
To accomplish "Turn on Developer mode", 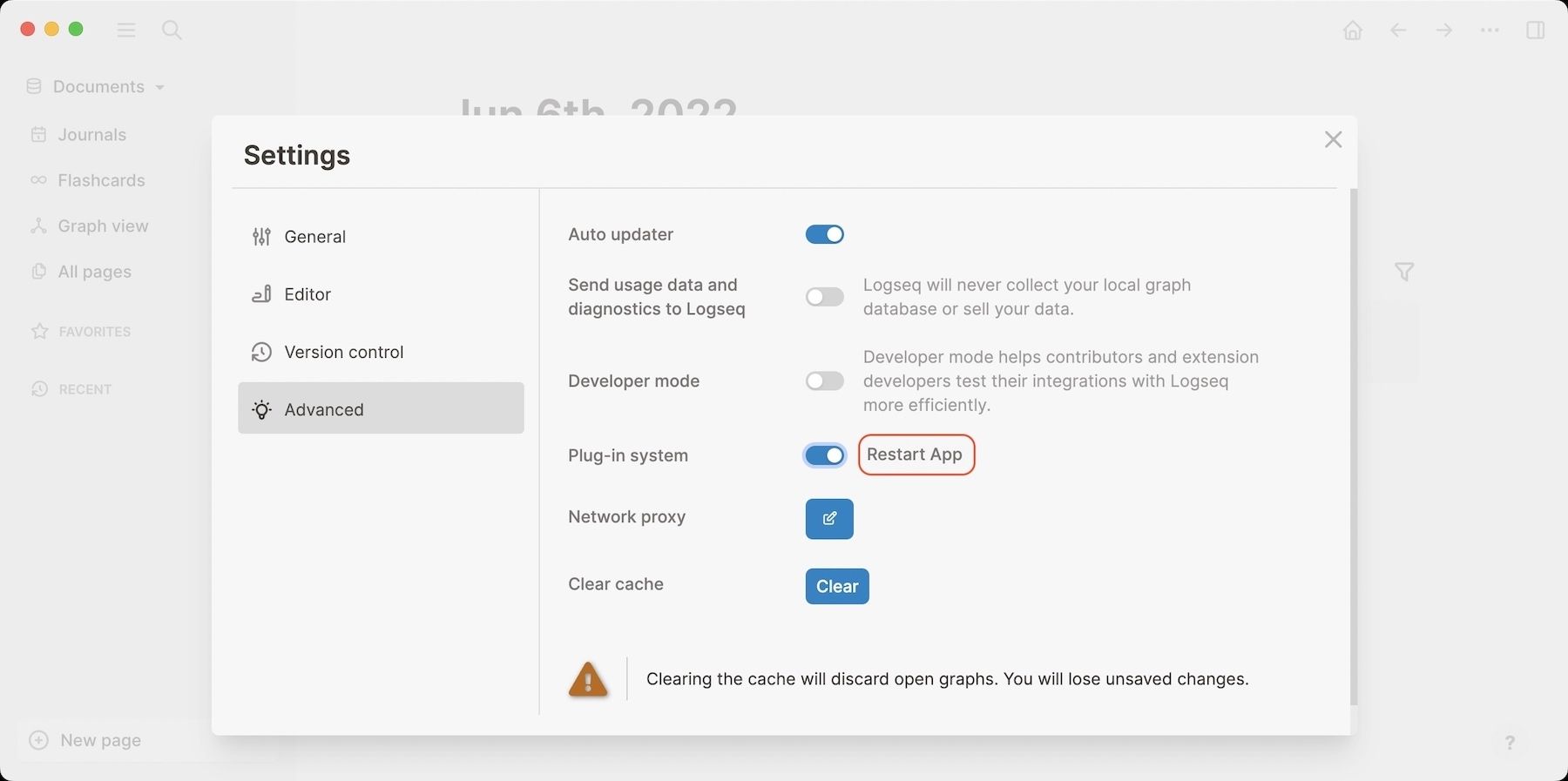I will click(824, 381).
